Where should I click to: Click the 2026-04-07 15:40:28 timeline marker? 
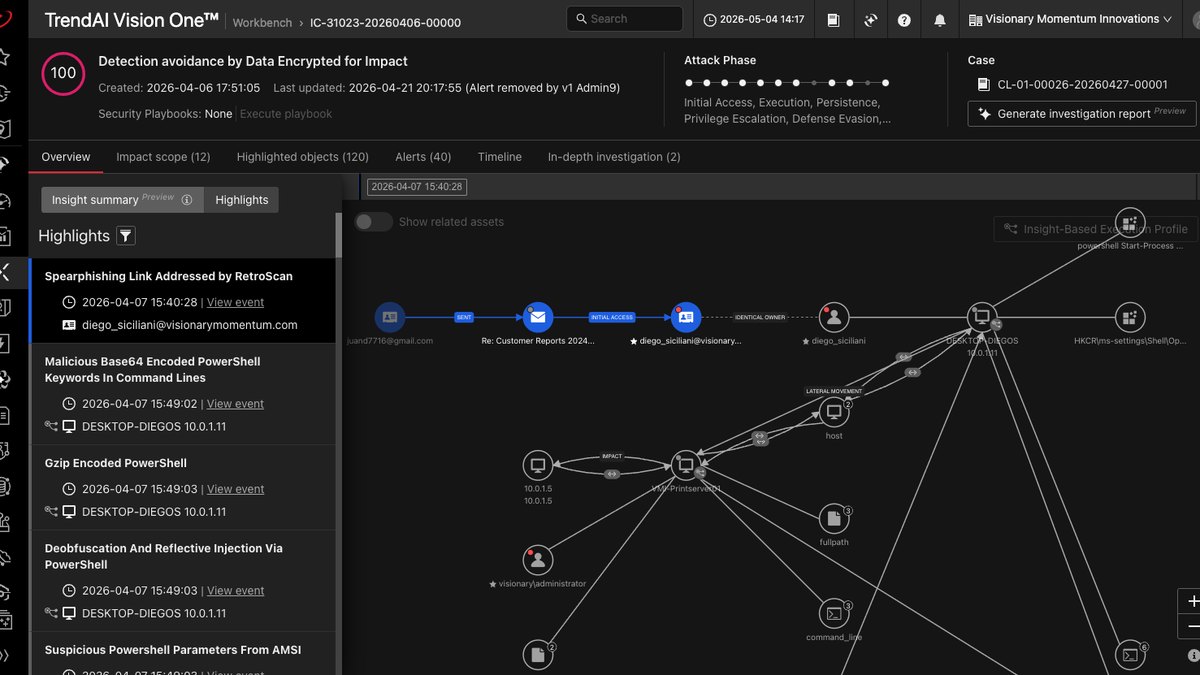click(x=416, y=187)
